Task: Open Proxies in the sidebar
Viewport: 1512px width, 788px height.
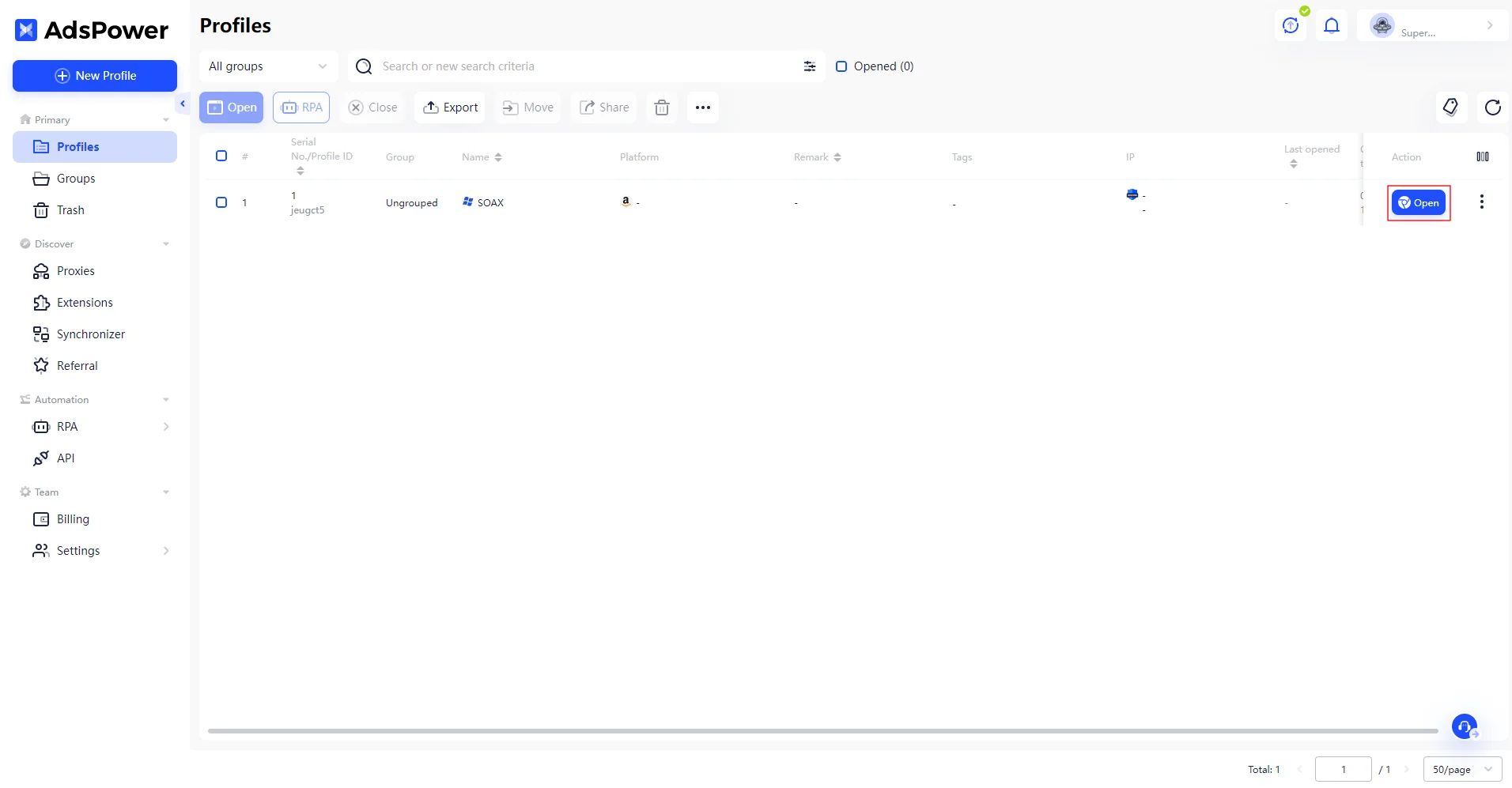Action: pos(76,271)
